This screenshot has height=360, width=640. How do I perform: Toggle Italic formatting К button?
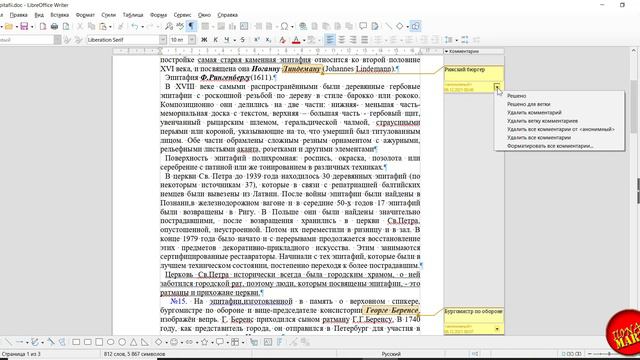[x=216, y=40]
